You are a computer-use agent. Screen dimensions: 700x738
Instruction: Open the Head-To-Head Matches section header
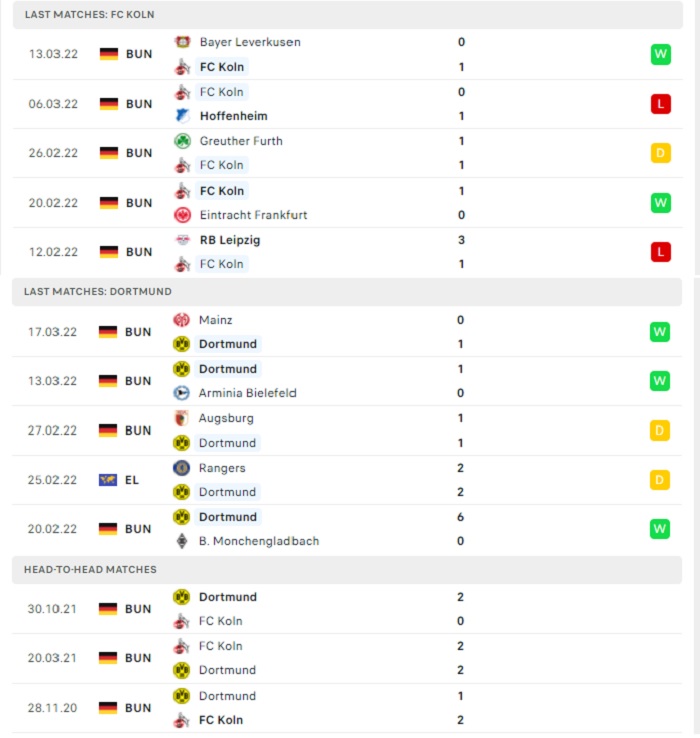tap(347, 570)
